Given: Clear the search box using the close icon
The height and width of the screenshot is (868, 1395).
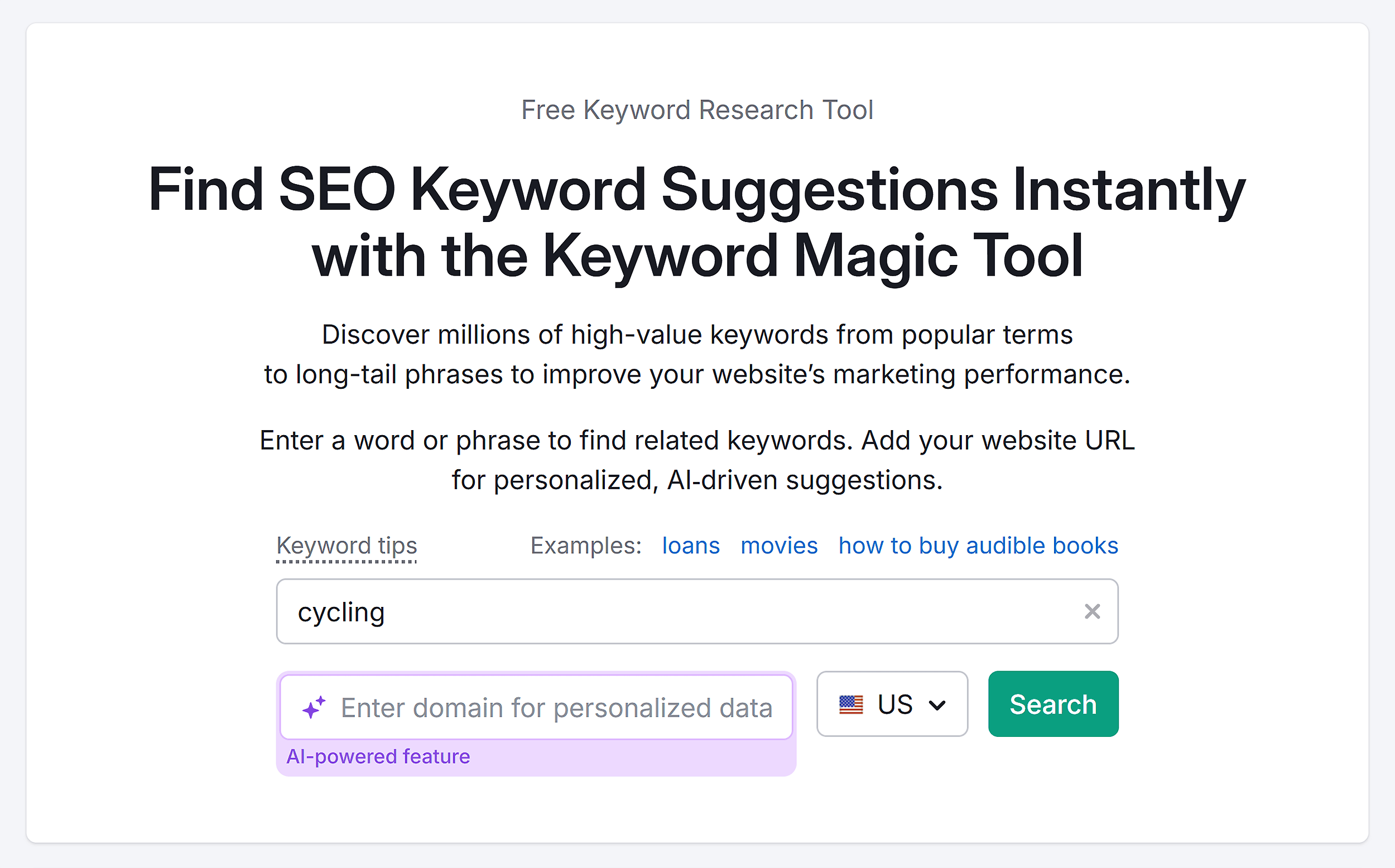Looking at the screenshot, I should pos(1093,611).
